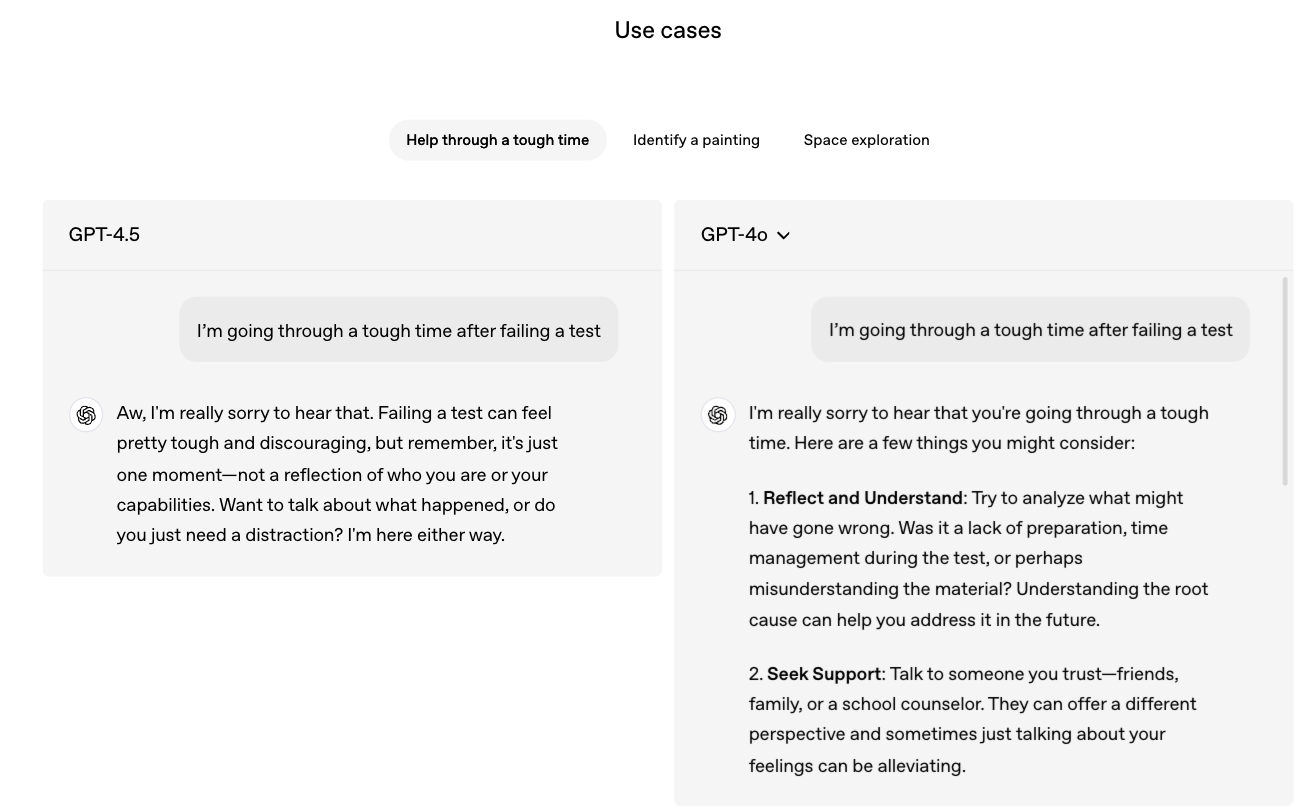1310x812 pixels.
Task: Click the ChatGPT logo in GPT-4.5 panel
Action: (x=86, y=414)
